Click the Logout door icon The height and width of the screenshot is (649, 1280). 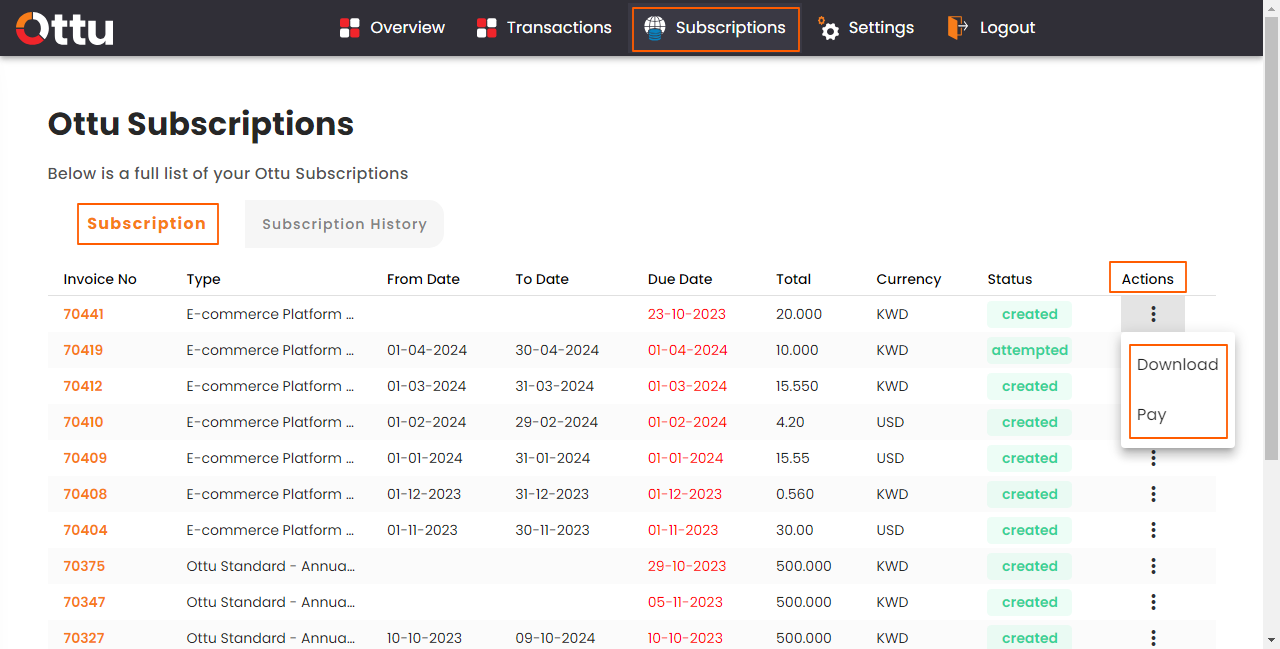[958, 28]
